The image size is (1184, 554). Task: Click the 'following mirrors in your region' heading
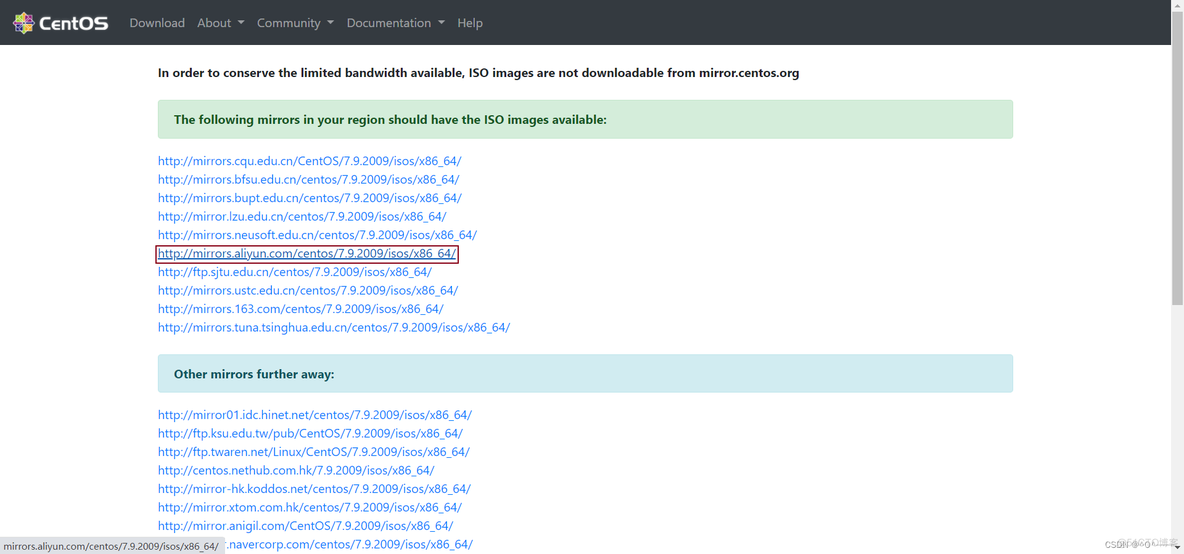point(390,119)
